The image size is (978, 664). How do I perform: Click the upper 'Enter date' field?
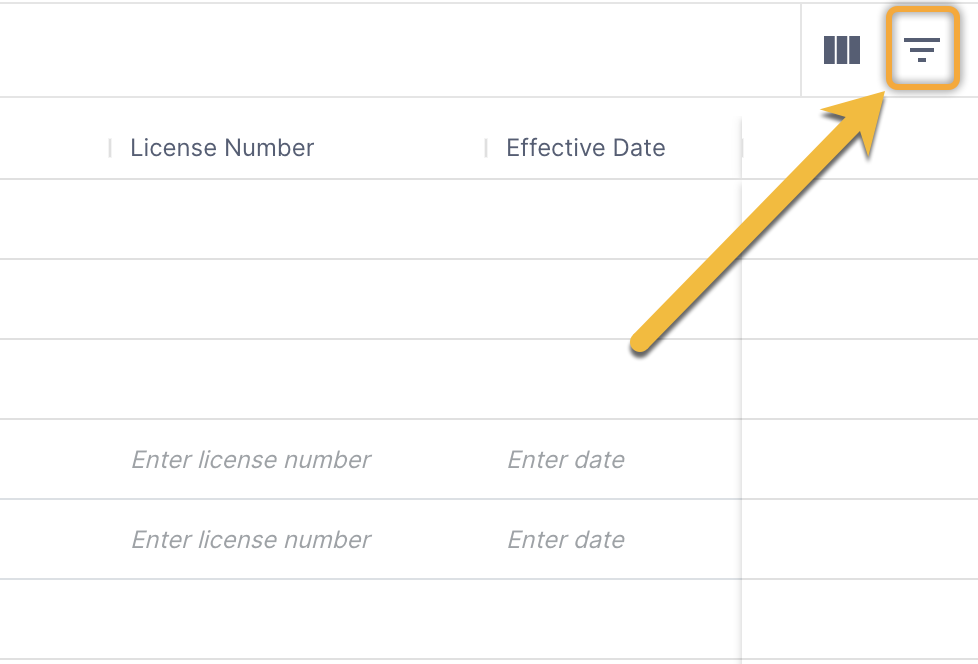tap(566, 459)
